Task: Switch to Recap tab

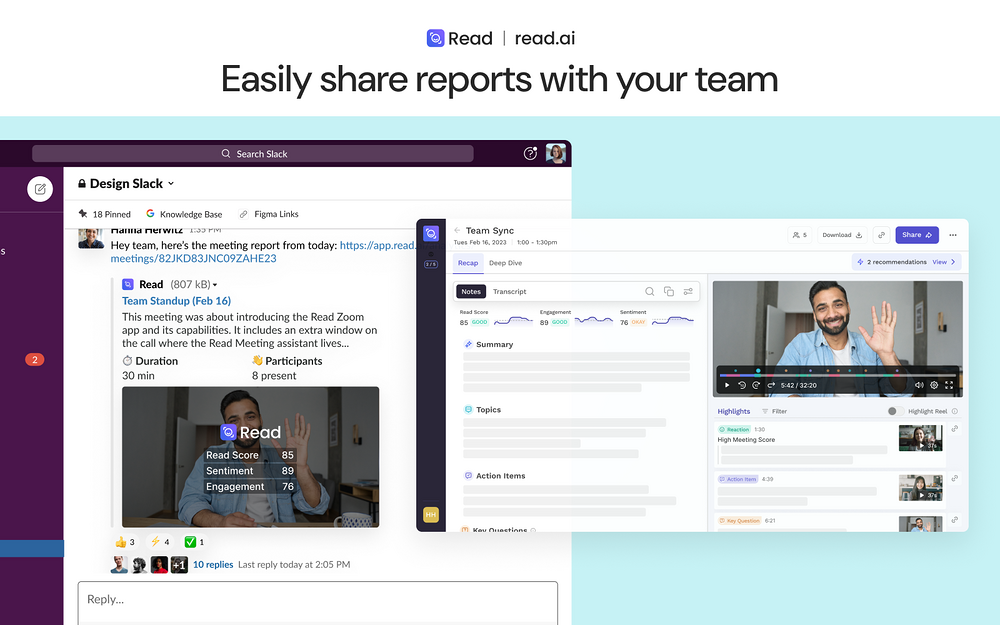Action: click(467, 263)
